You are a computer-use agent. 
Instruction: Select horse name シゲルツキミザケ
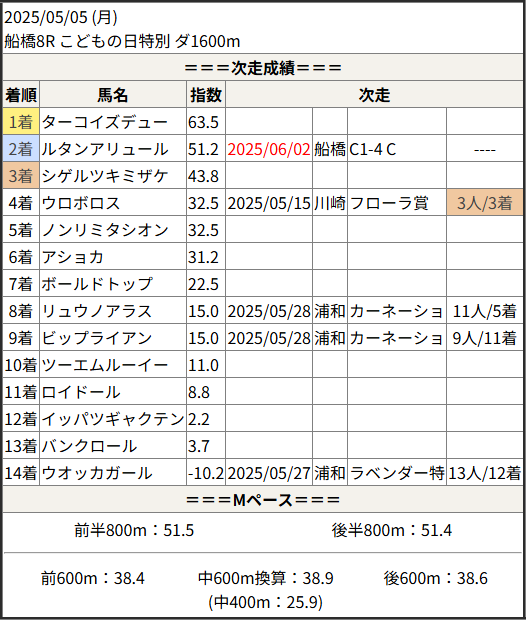pyautogui.click(x=105, y=176)
